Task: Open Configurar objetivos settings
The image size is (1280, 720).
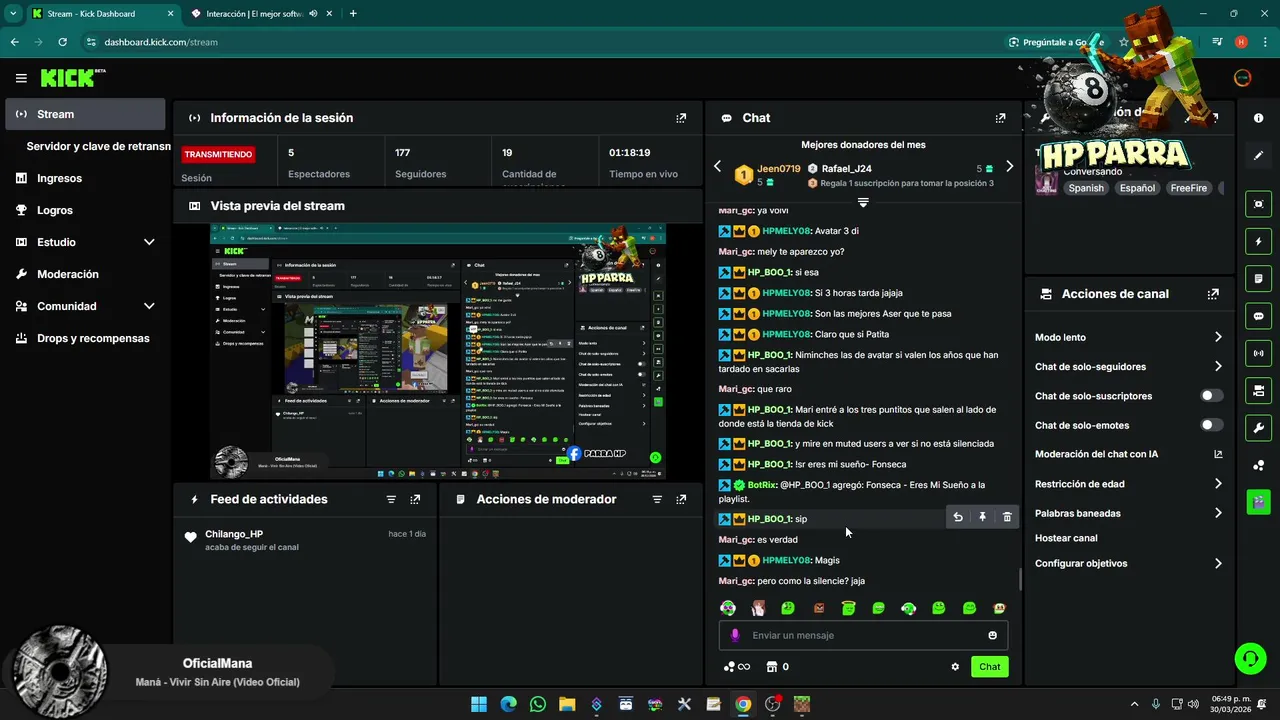Action: click(x=1128, y=563)
